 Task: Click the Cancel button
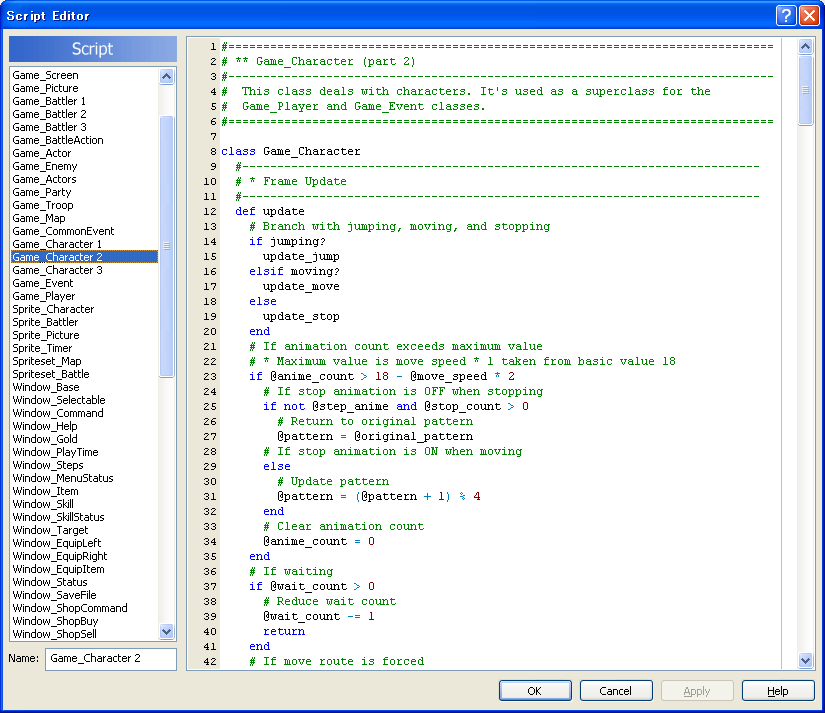pos(616,690)
